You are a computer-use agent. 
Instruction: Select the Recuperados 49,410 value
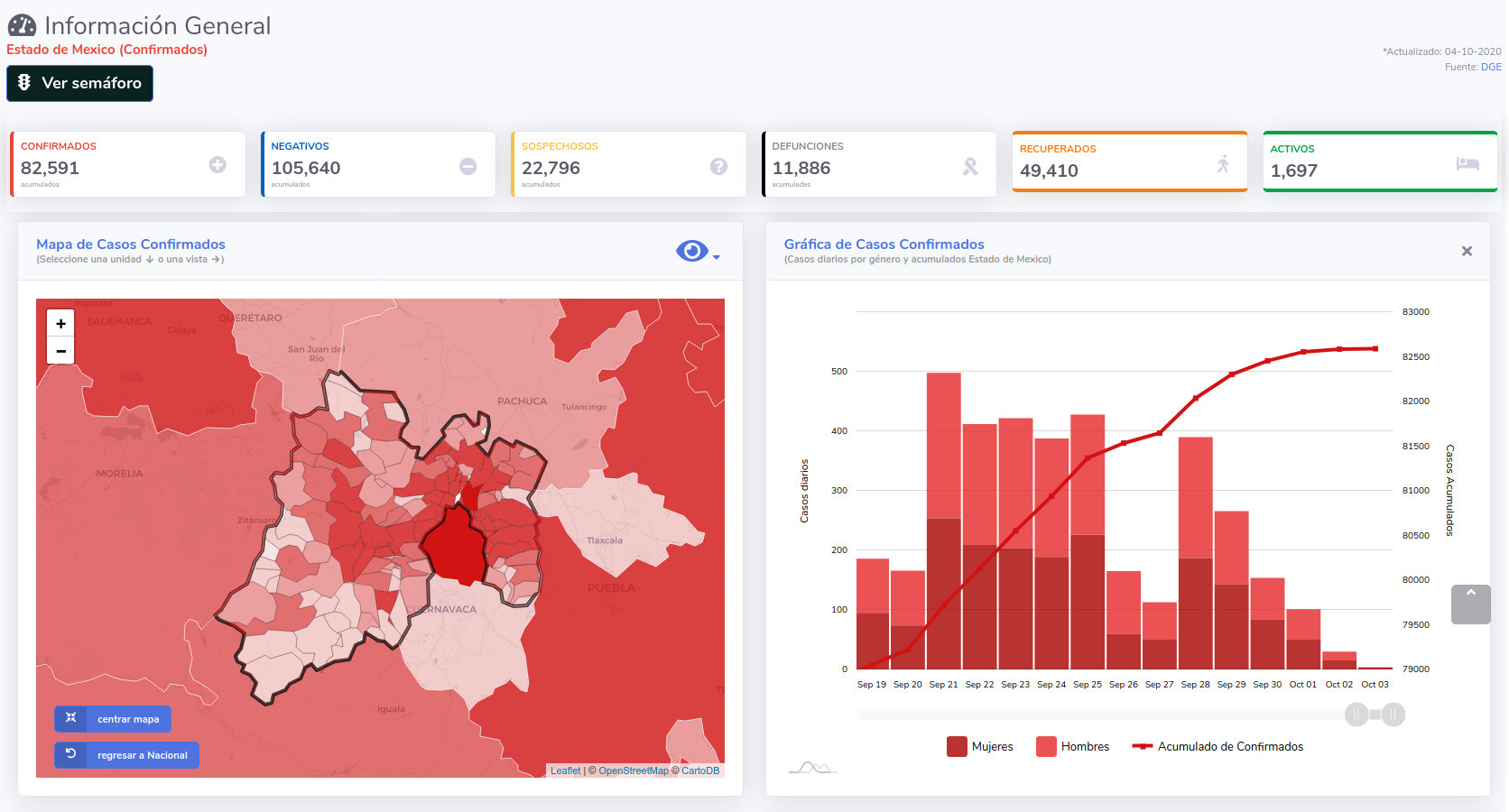click(1049, 171)
